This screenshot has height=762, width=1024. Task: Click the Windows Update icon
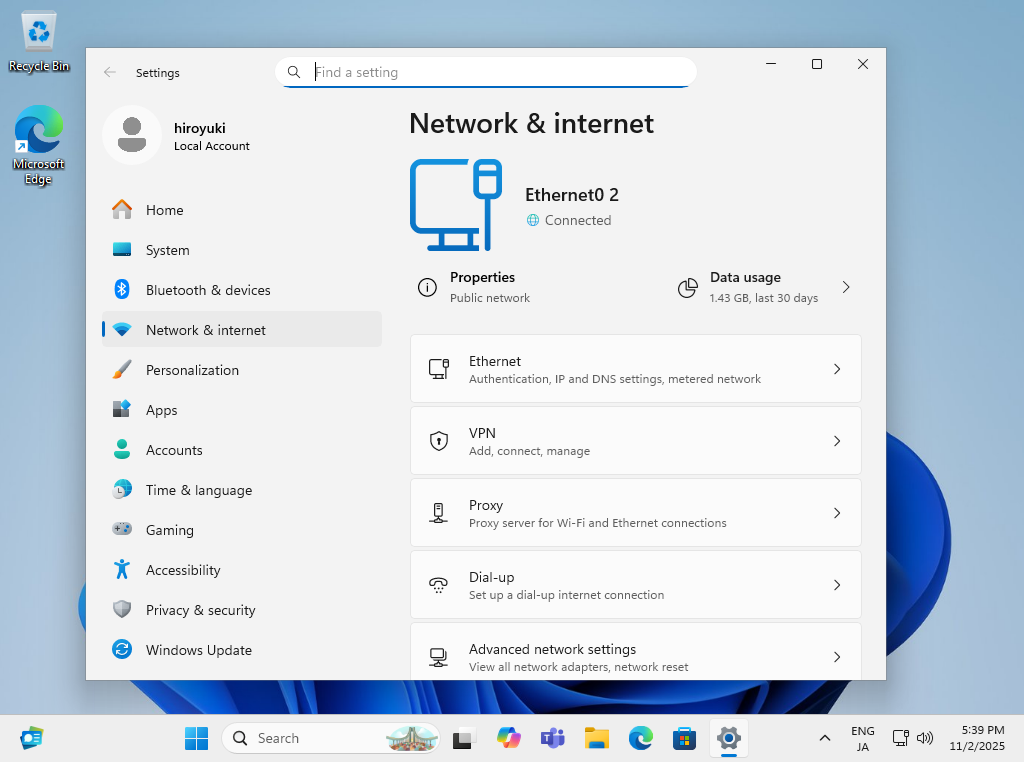point(122,649)
